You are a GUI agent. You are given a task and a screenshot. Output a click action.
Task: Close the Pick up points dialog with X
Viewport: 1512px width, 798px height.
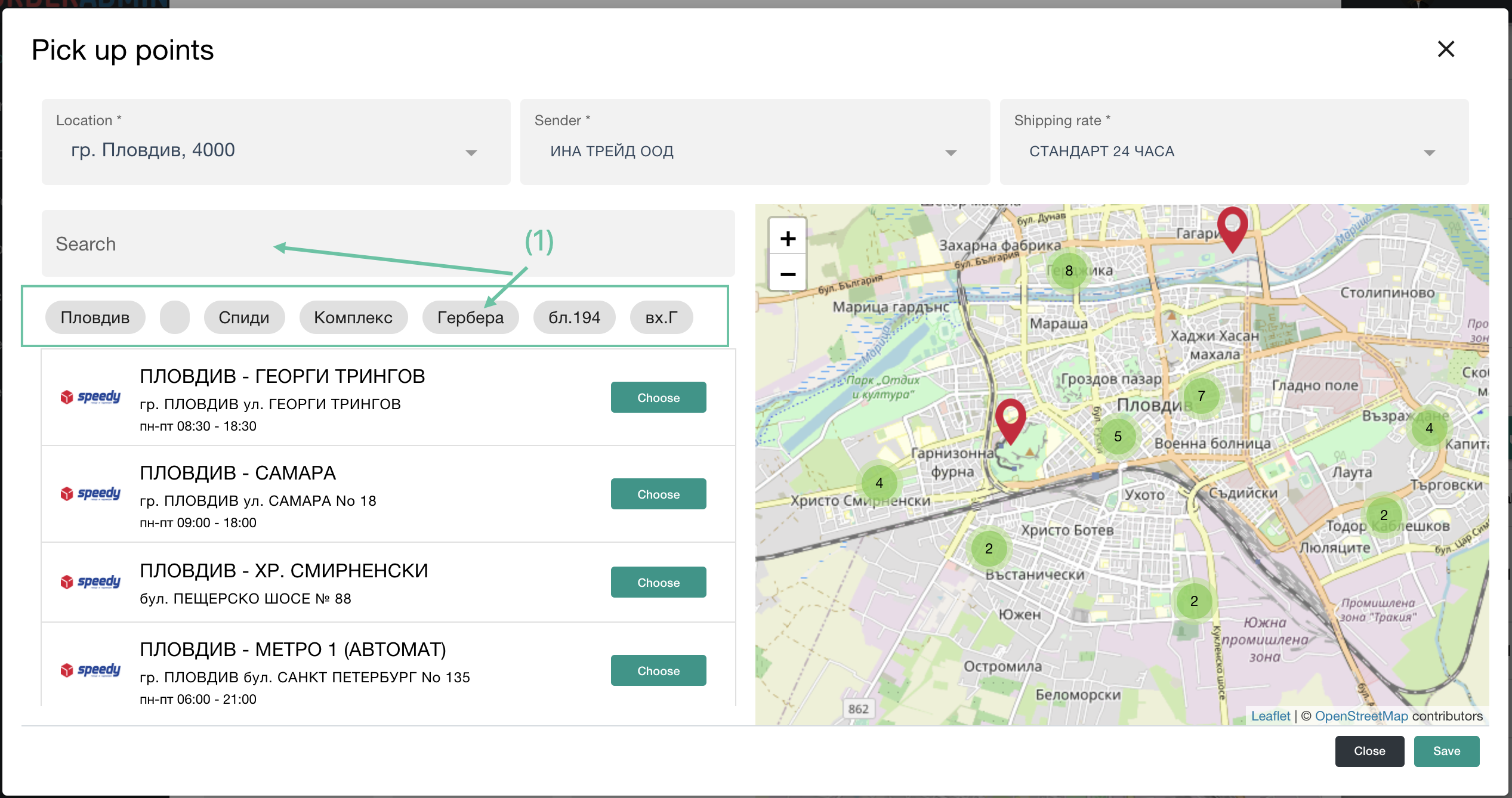point(1446,49)
